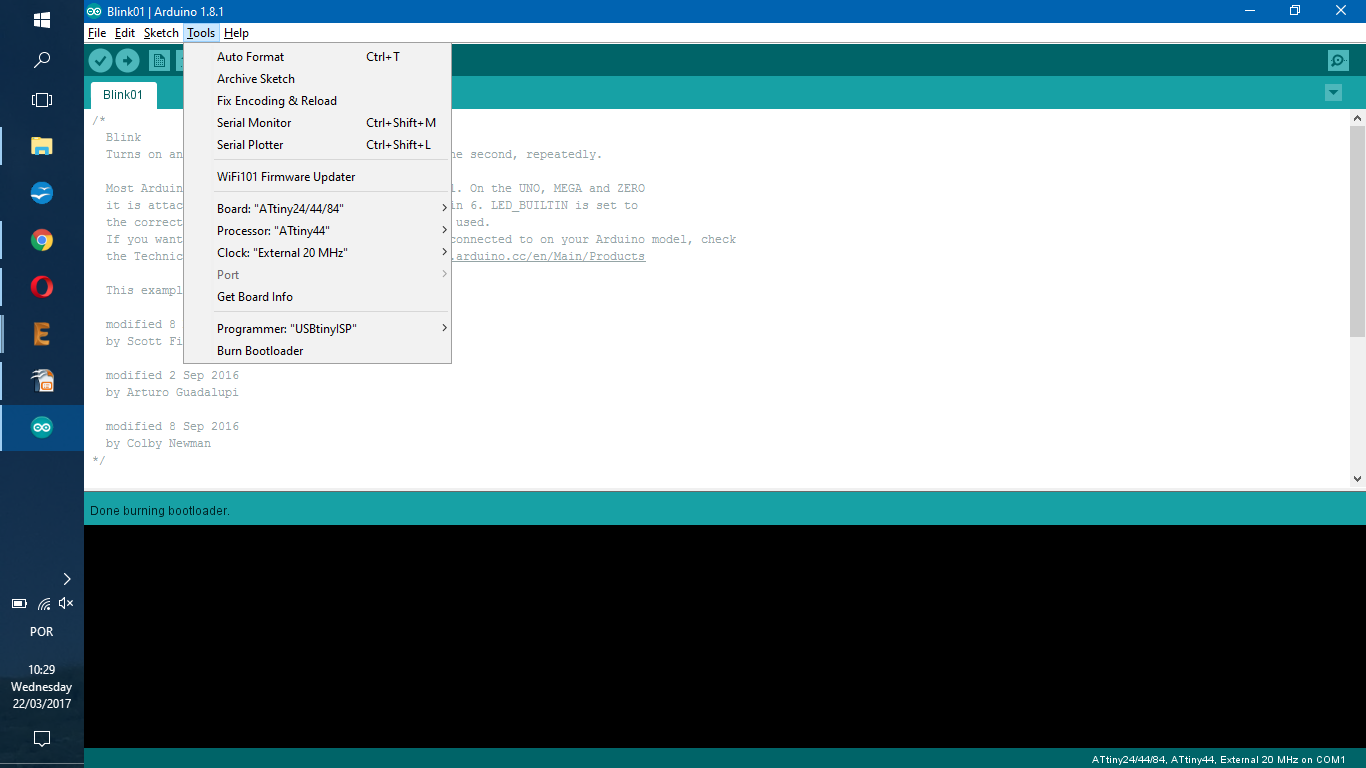Open the Serial Monitor magnifier icon
This screenshot has width=1366, height=768.
coord(1338,61)
